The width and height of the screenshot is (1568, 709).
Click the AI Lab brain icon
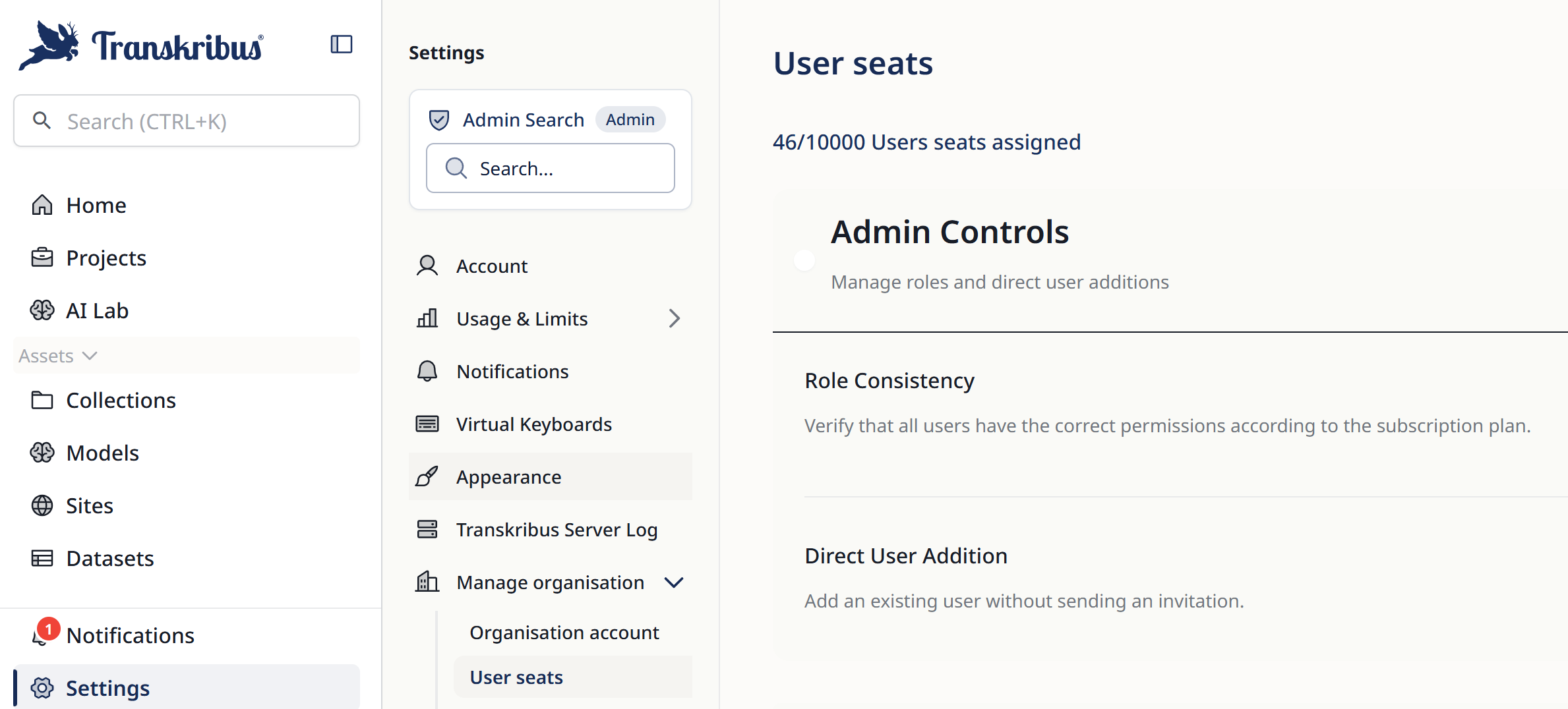click(42, 310)
